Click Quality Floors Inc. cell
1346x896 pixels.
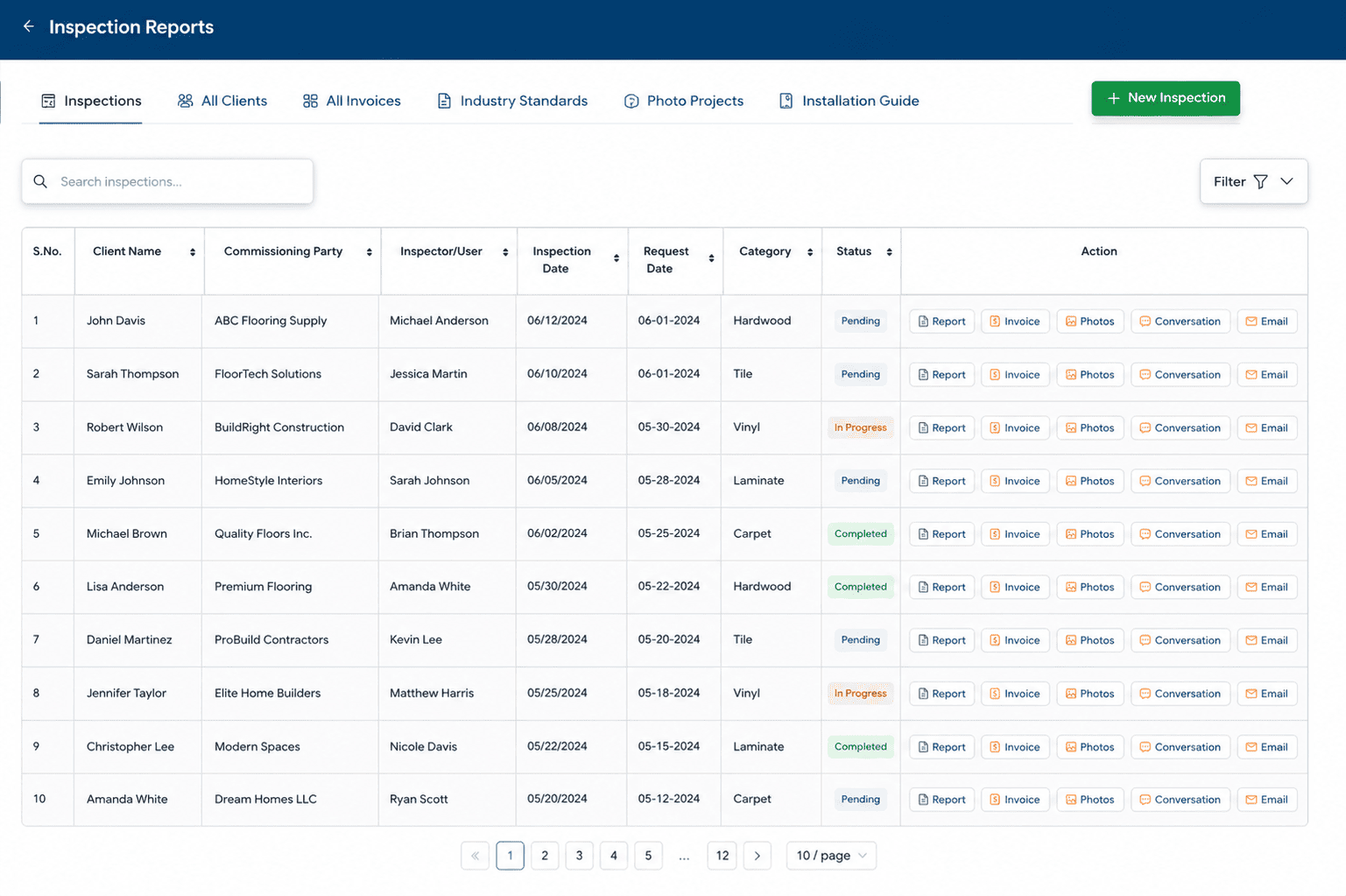(263, 533)
